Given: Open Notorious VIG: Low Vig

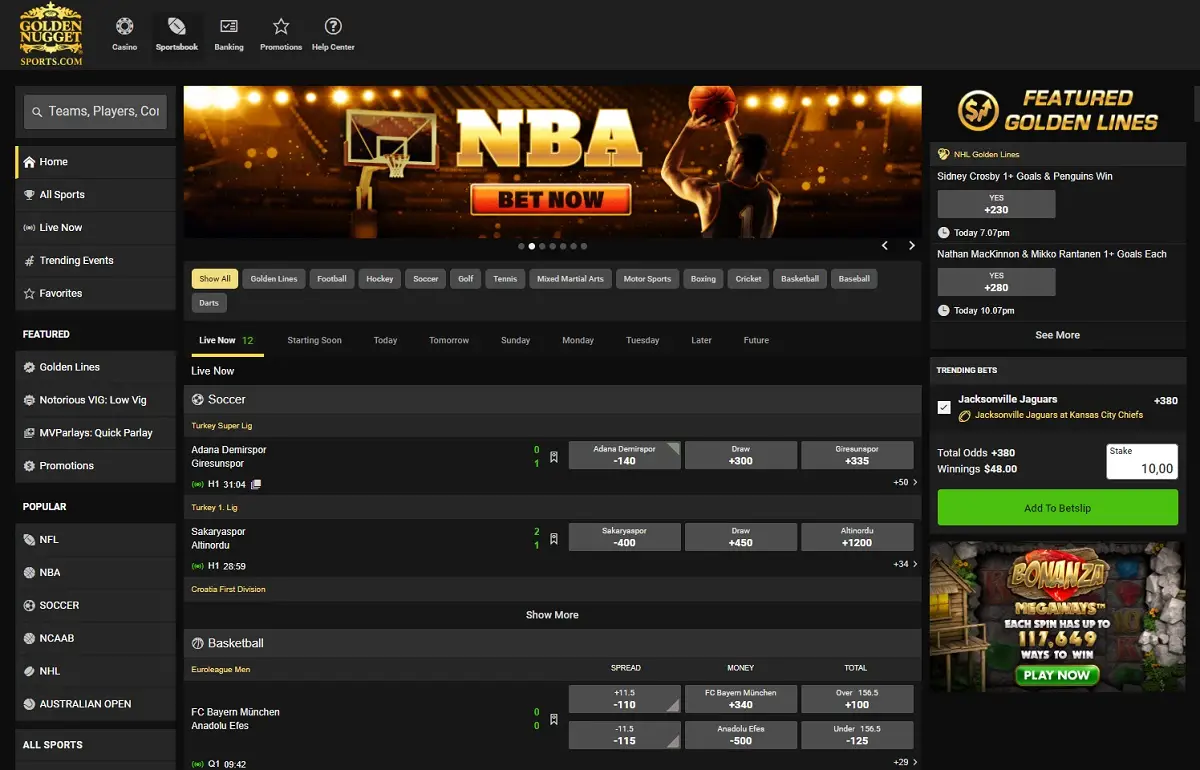Looking at the screenshot, I should 96,400.
